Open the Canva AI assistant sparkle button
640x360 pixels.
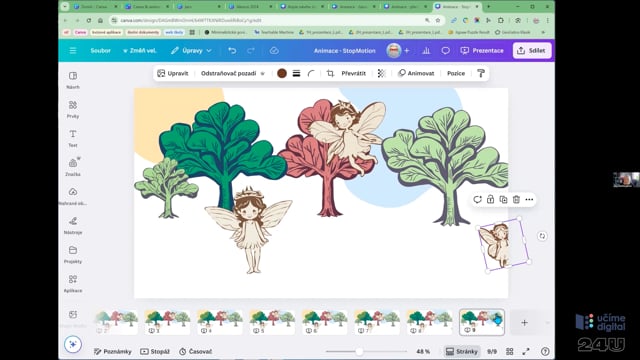point(73,344)
